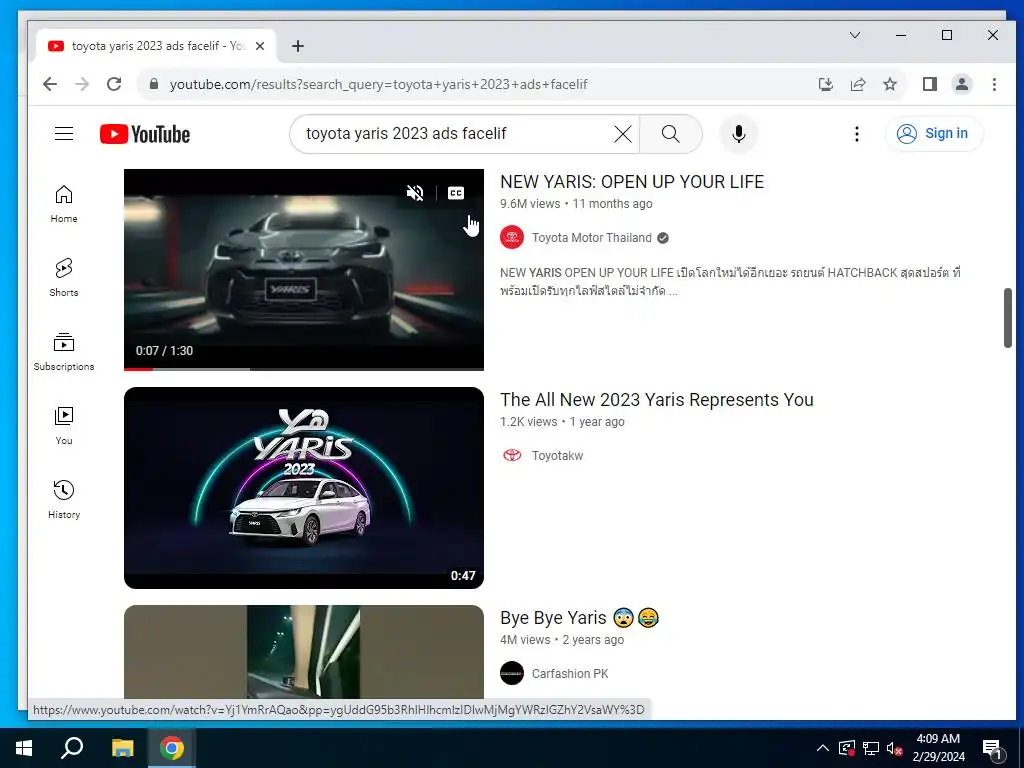This screenshot has width=1024, height=768.
Task: Click the 2023 Yaris thumbnail
Action: [x=304, y=488]
